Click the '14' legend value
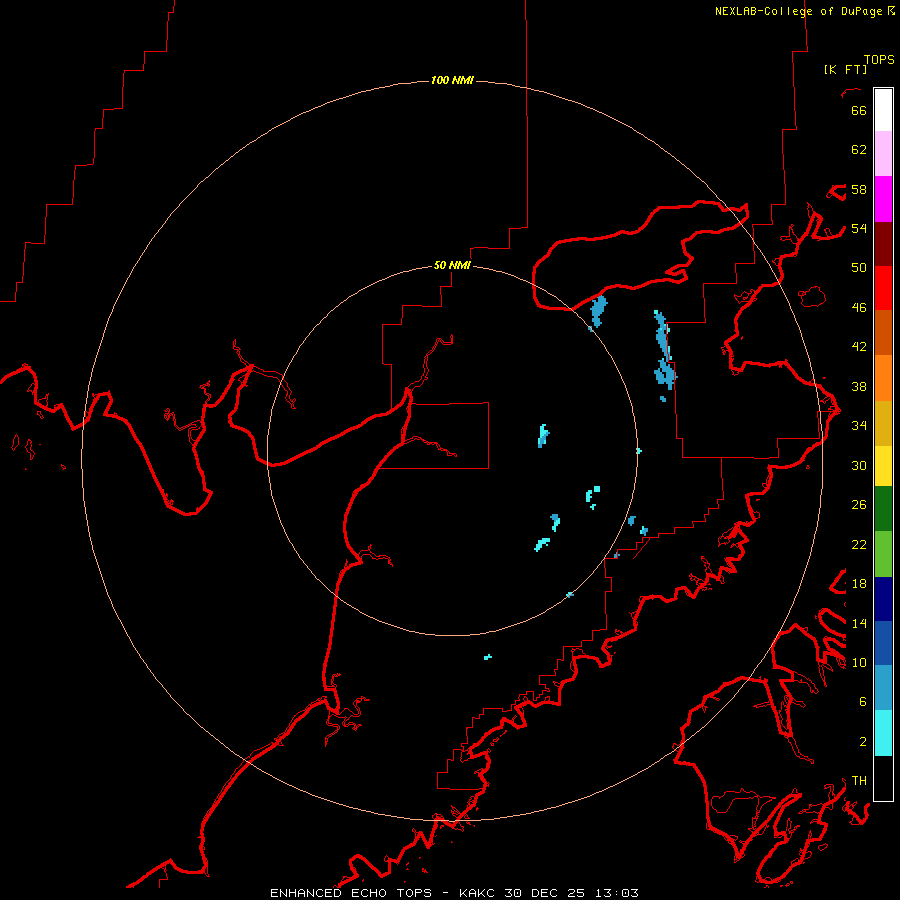900x900 pixels. coord(859,623)
